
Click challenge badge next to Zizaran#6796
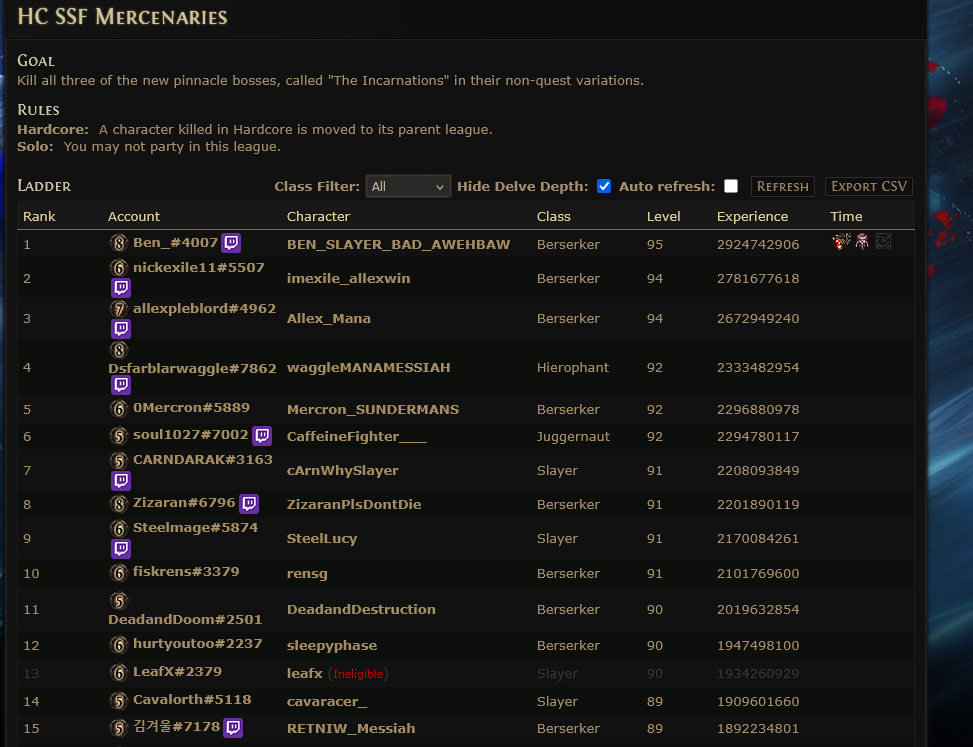tap(119, 503)
